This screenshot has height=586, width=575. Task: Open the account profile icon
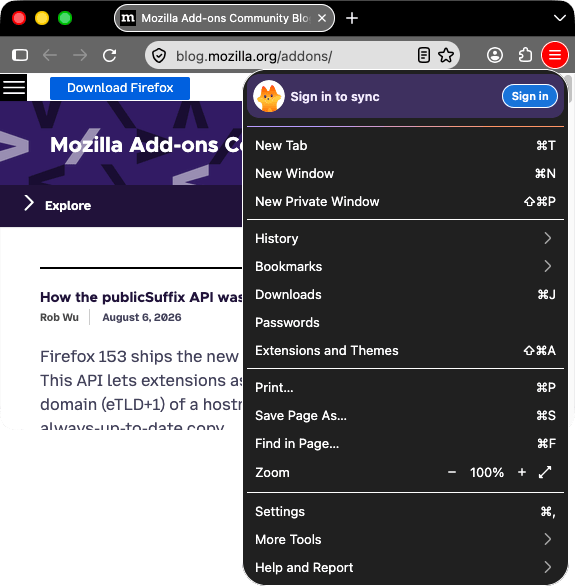(495, 55)
